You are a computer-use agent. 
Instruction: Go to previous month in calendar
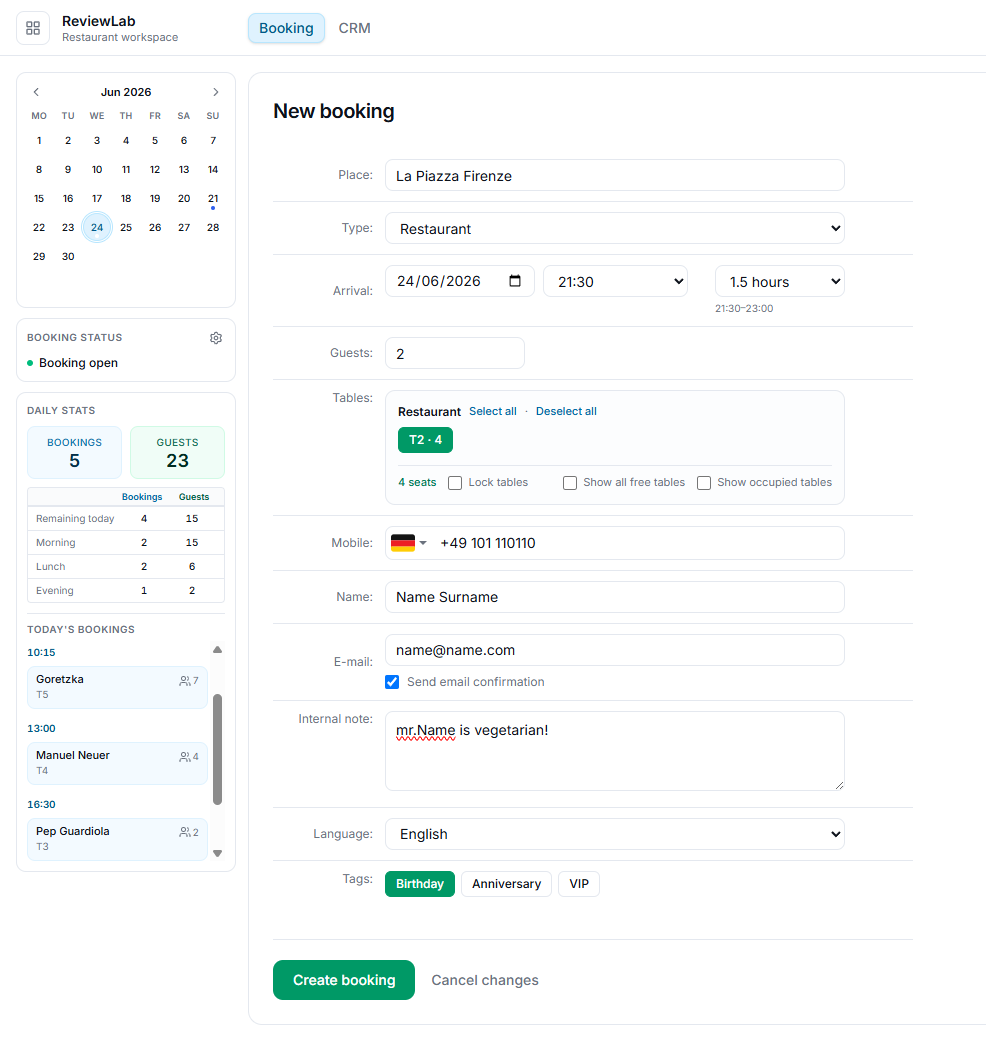pyautogui.click(x=37, y=92)
